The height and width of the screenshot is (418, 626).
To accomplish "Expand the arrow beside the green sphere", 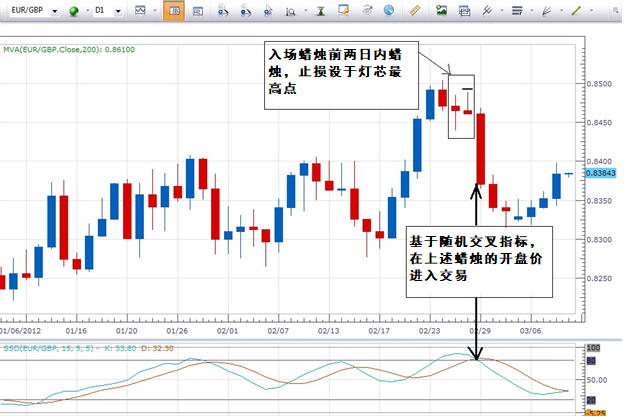I will (87, 11).
